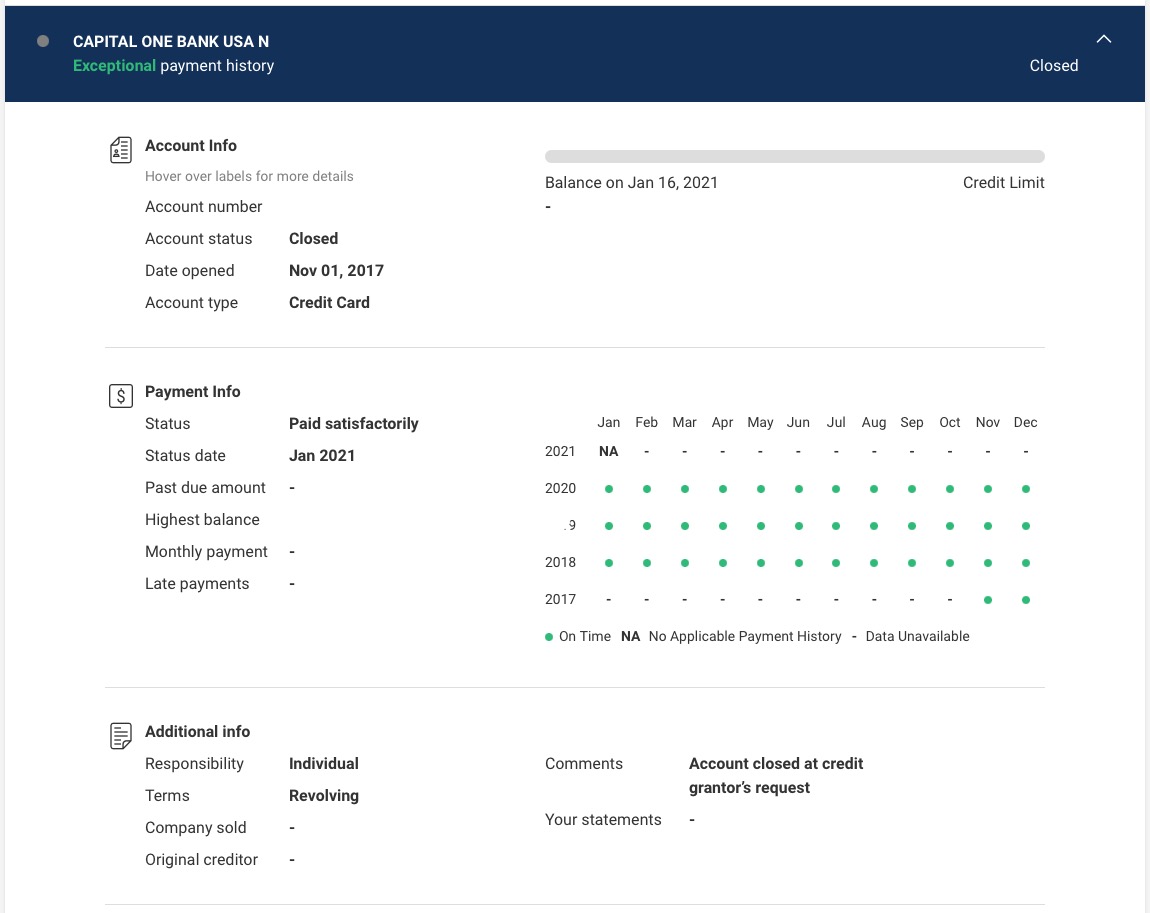Click Balance on Jan 16, 2021 label
The height and width of the screenshot is (913, 1150).
click(x=631, y=183)
